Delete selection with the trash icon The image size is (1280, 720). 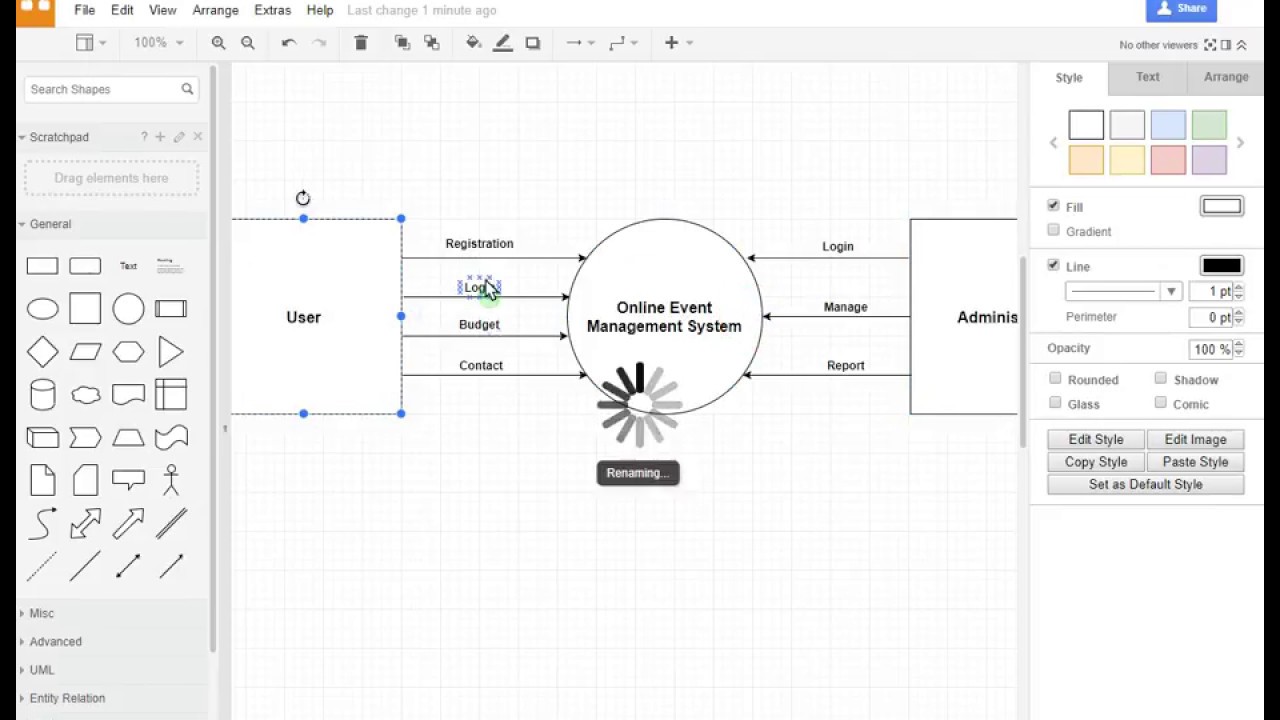point(361,42)
